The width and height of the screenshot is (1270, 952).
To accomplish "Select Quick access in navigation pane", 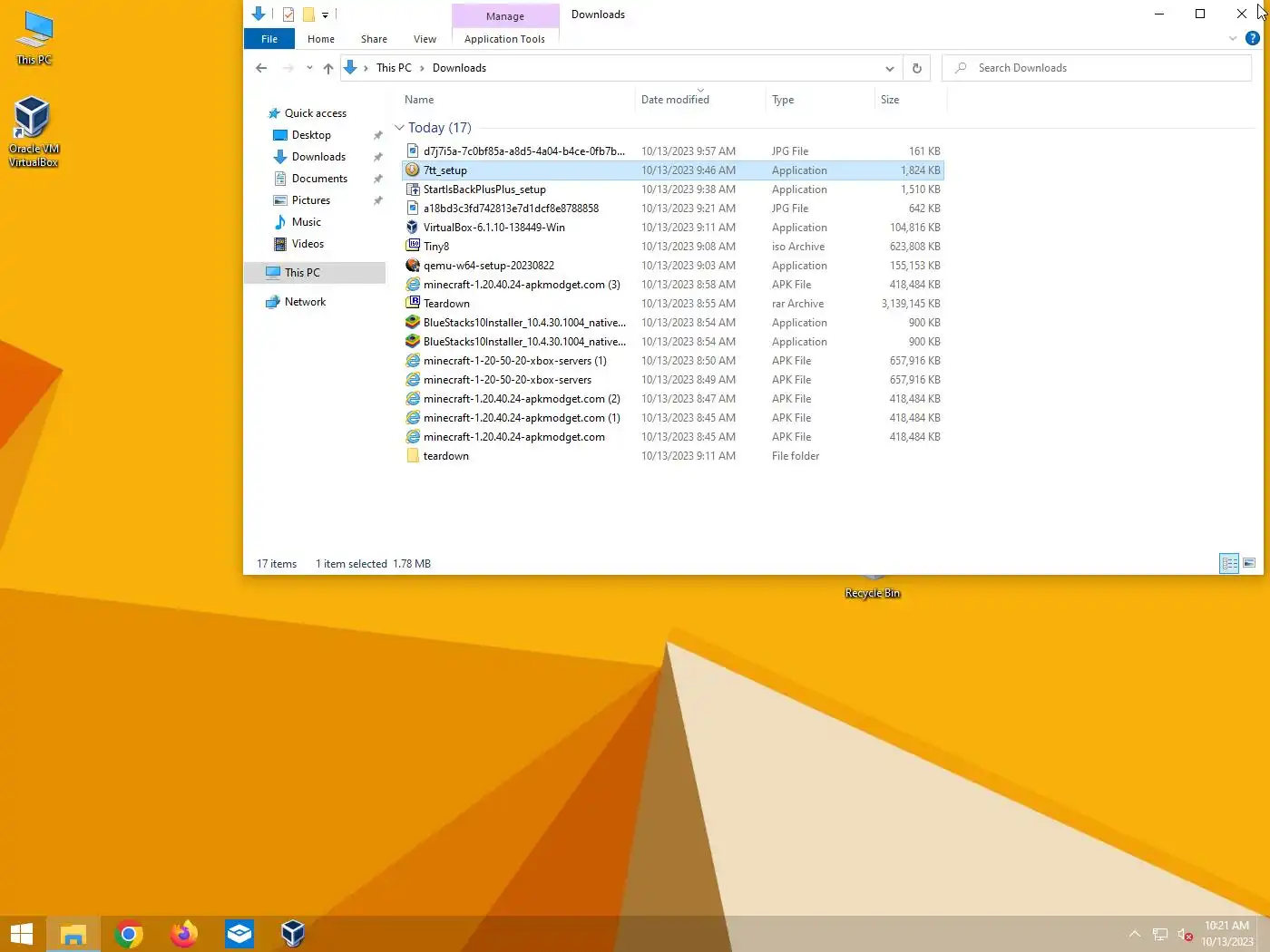I will [x=316, y=113].
